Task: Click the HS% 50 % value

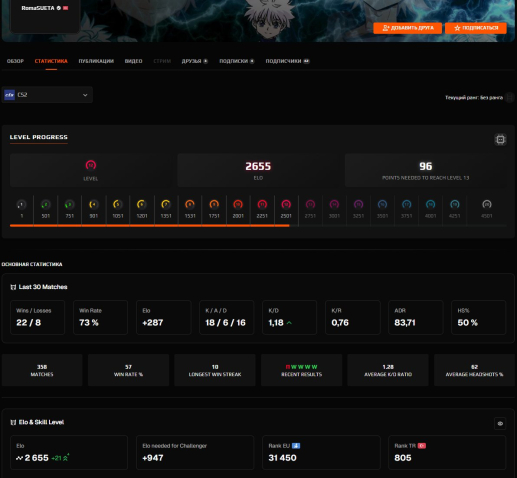Action: pyautogui.click(x=467, y=323)
